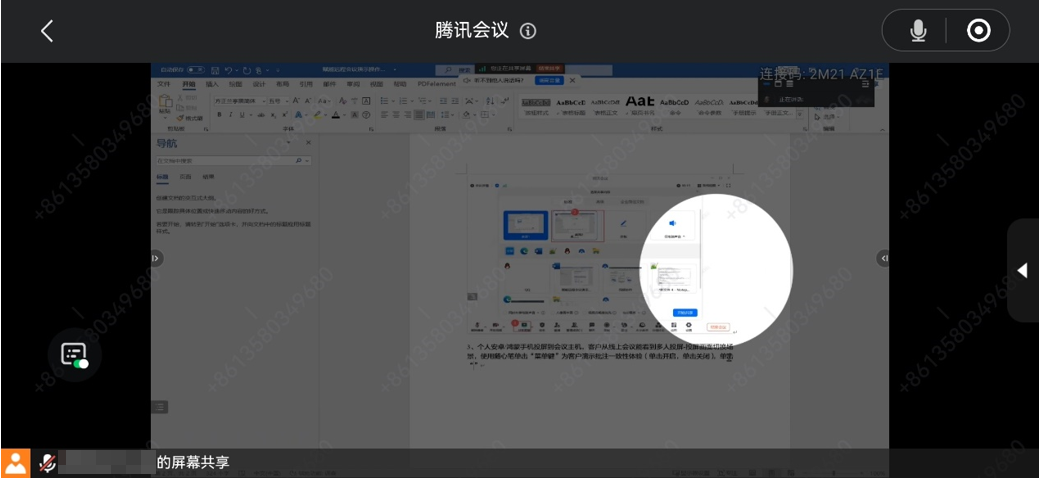Screen dimensions: 1039x478
Task: Tap the back arrow to leave meeting view
Action: [x=46, y=31]
